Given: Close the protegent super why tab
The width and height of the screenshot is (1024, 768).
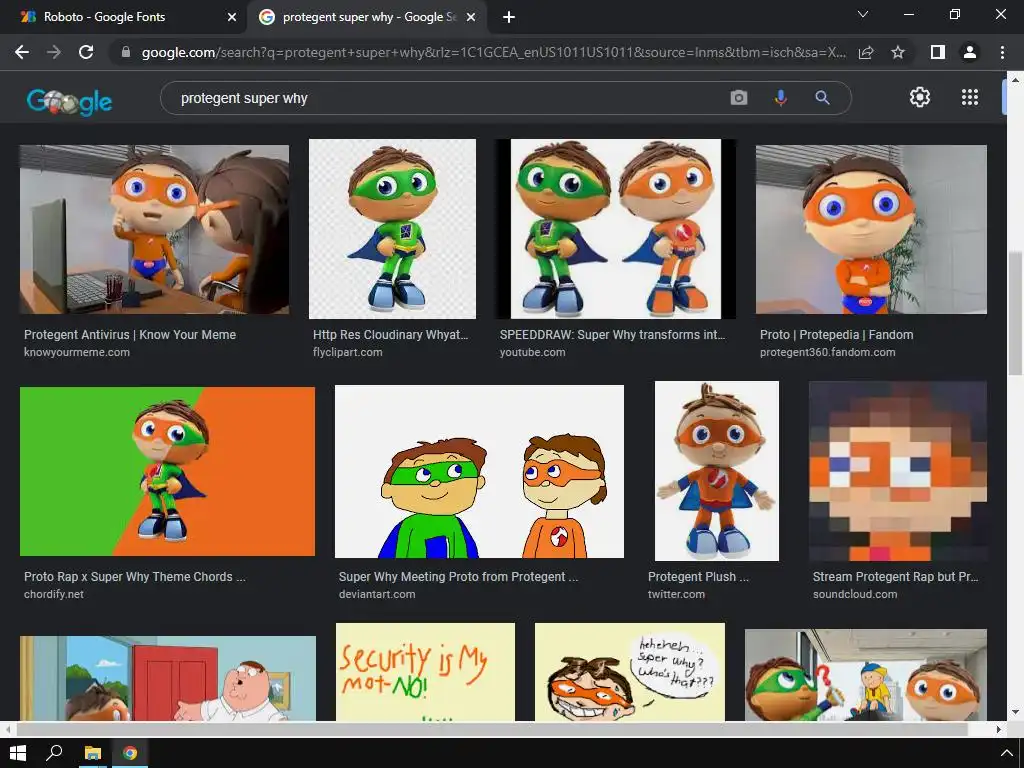Looking at the screenshot, I should pyautogui.click(x=471, y=17).
